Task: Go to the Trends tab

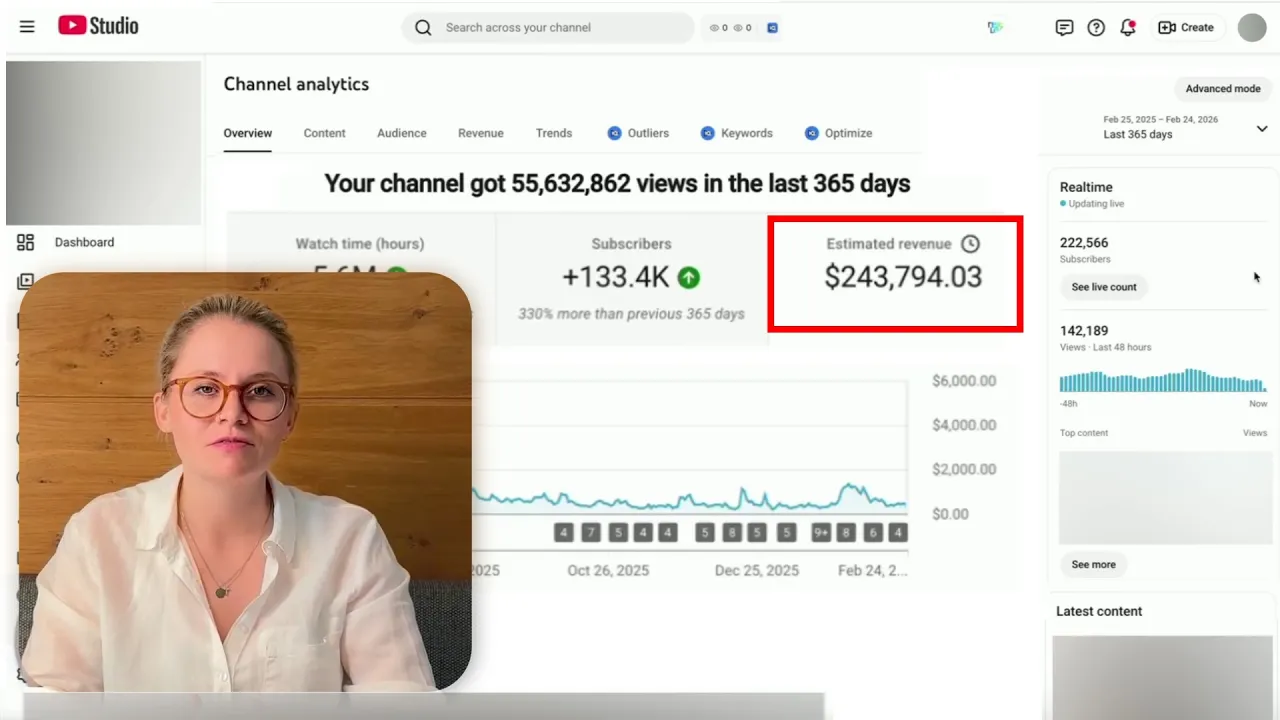Action: (554, 133)
